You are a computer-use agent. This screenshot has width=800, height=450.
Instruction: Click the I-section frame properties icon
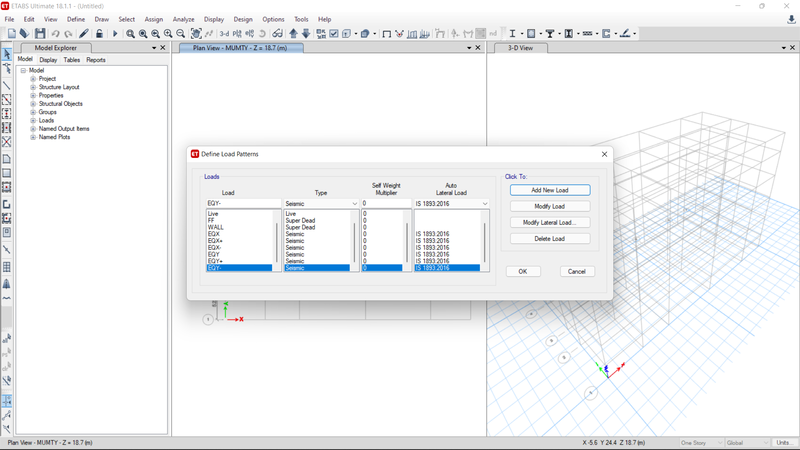pos(512,34)
